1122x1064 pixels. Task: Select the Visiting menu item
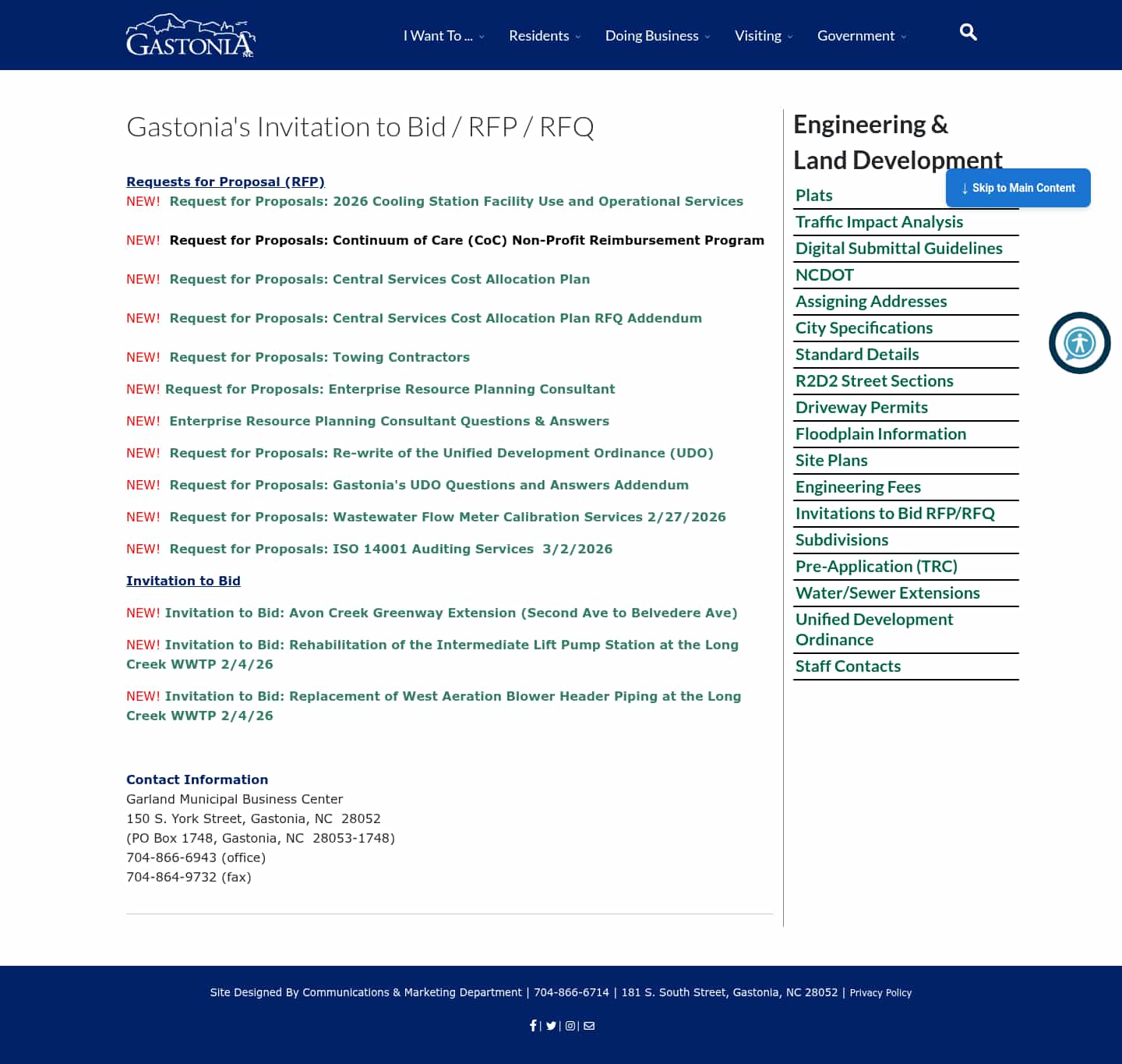coord(757,35)
